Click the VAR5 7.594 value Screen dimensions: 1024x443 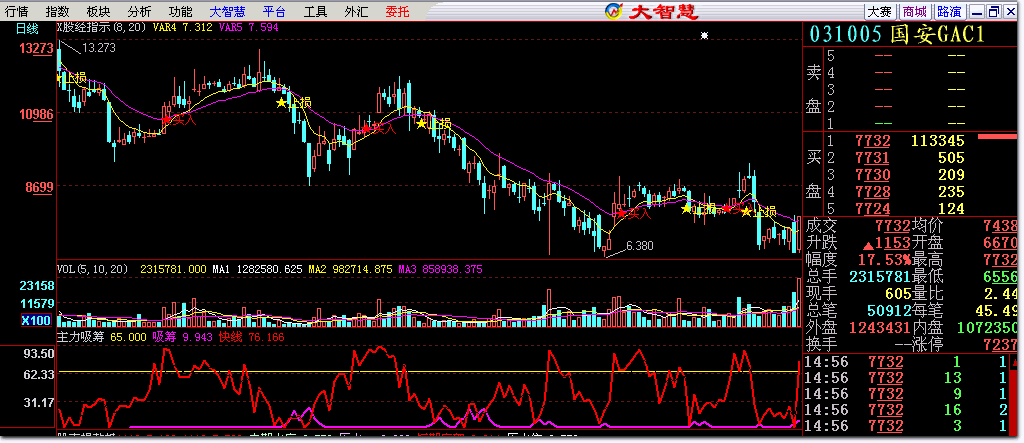click(249, 27)
